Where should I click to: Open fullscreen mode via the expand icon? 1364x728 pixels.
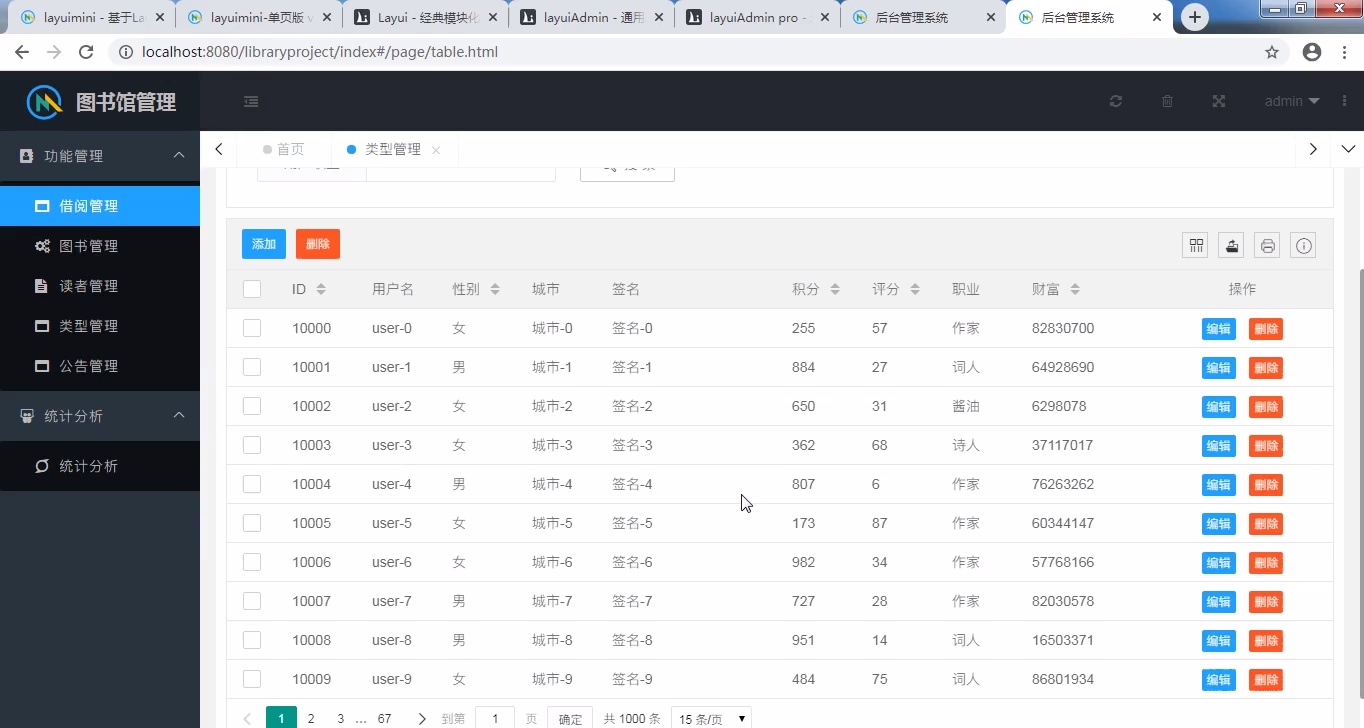click(1219, 101)
